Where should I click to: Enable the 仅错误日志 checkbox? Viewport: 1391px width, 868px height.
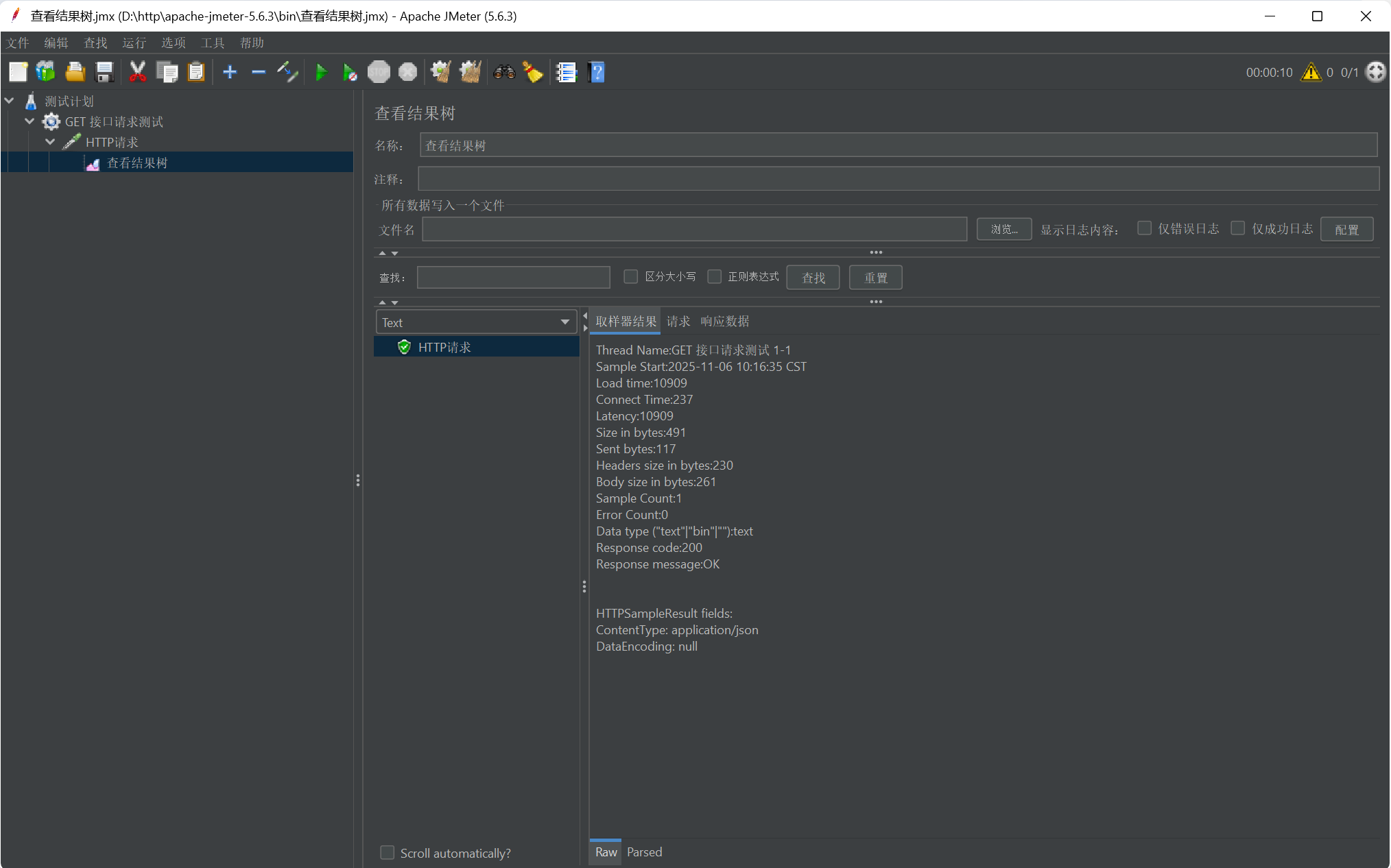coord(1144,228)
